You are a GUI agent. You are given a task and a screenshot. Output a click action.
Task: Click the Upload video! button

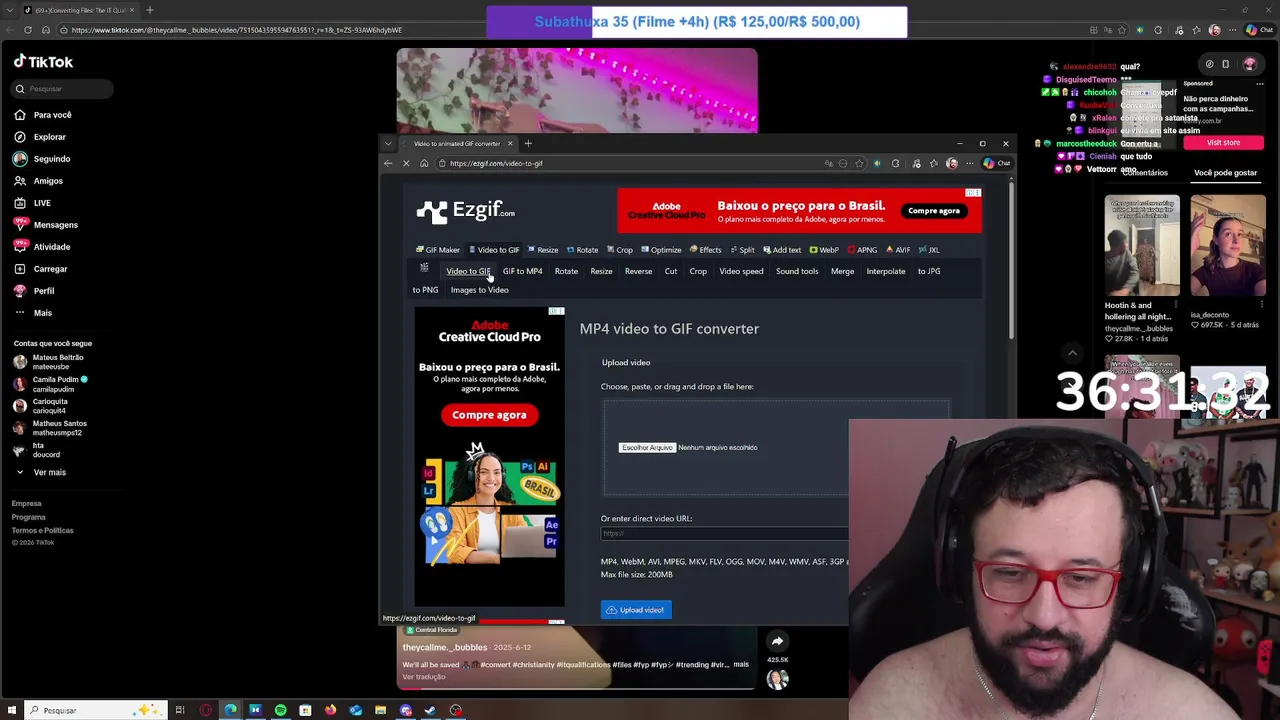tap(636, 610)
